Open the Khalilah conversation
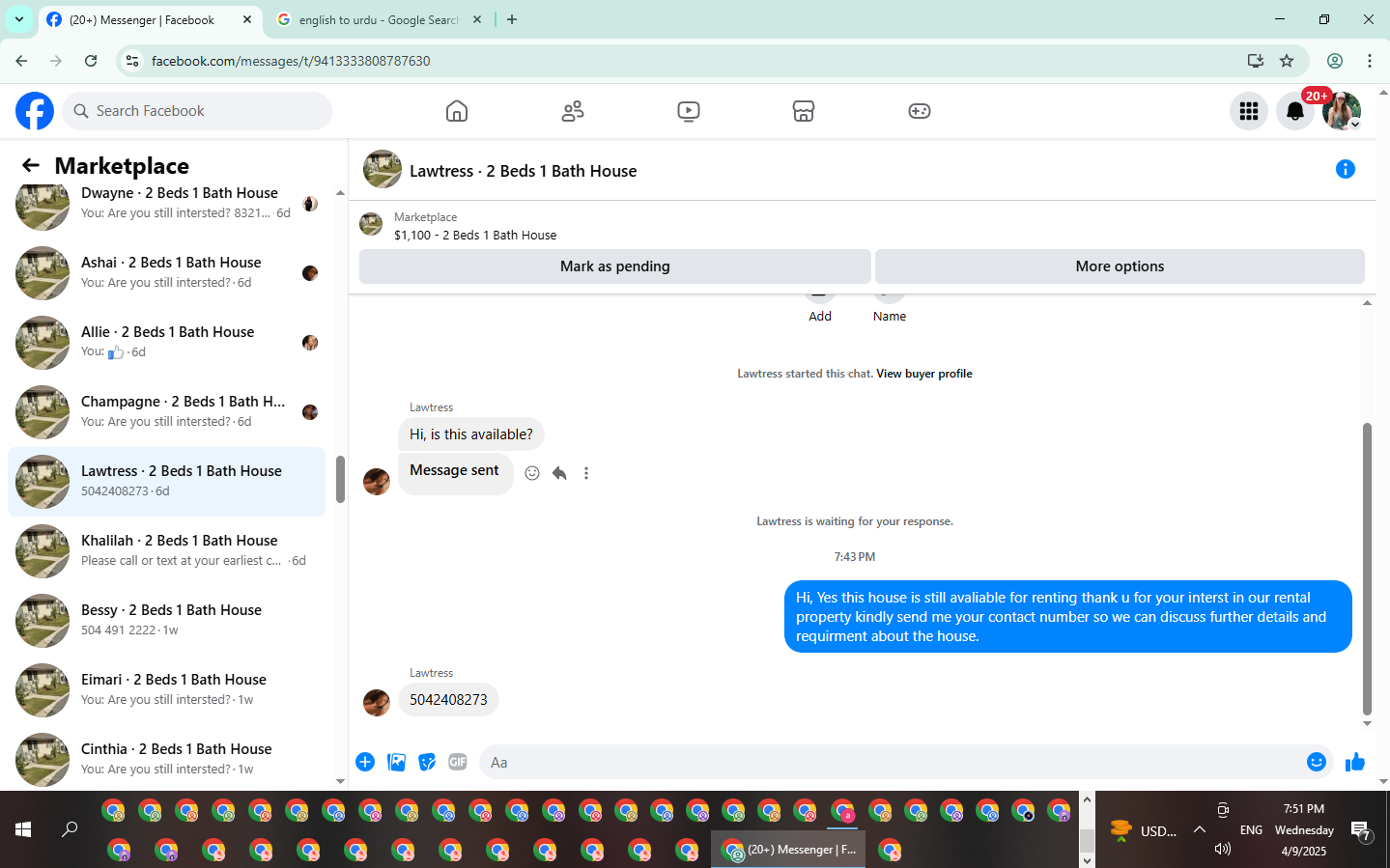This screenshot has width=1390, height=868. coord(166,551)
